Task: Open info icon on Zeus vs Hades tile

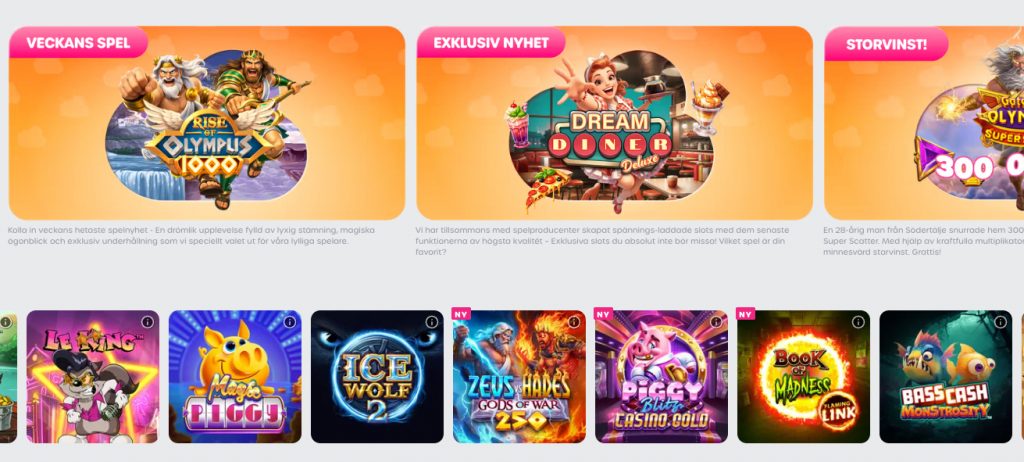Action: click(574, 322)
